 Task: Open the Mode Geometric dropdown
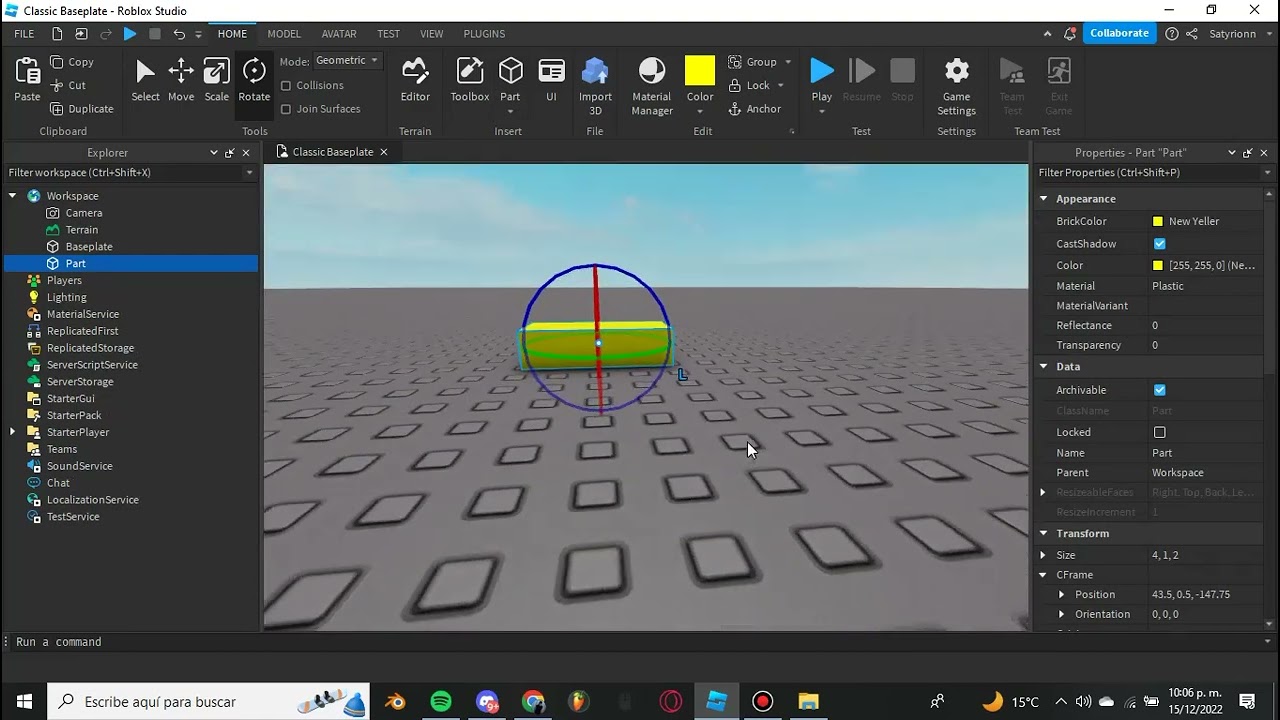(x=347, y=61)
